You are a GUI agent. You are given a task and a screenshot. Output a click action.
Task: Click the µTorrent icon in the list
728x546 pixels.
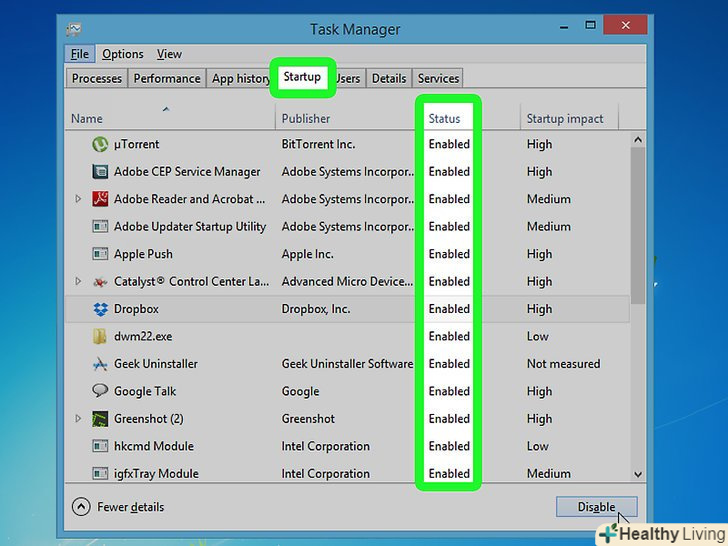click(x=100, y=144)
